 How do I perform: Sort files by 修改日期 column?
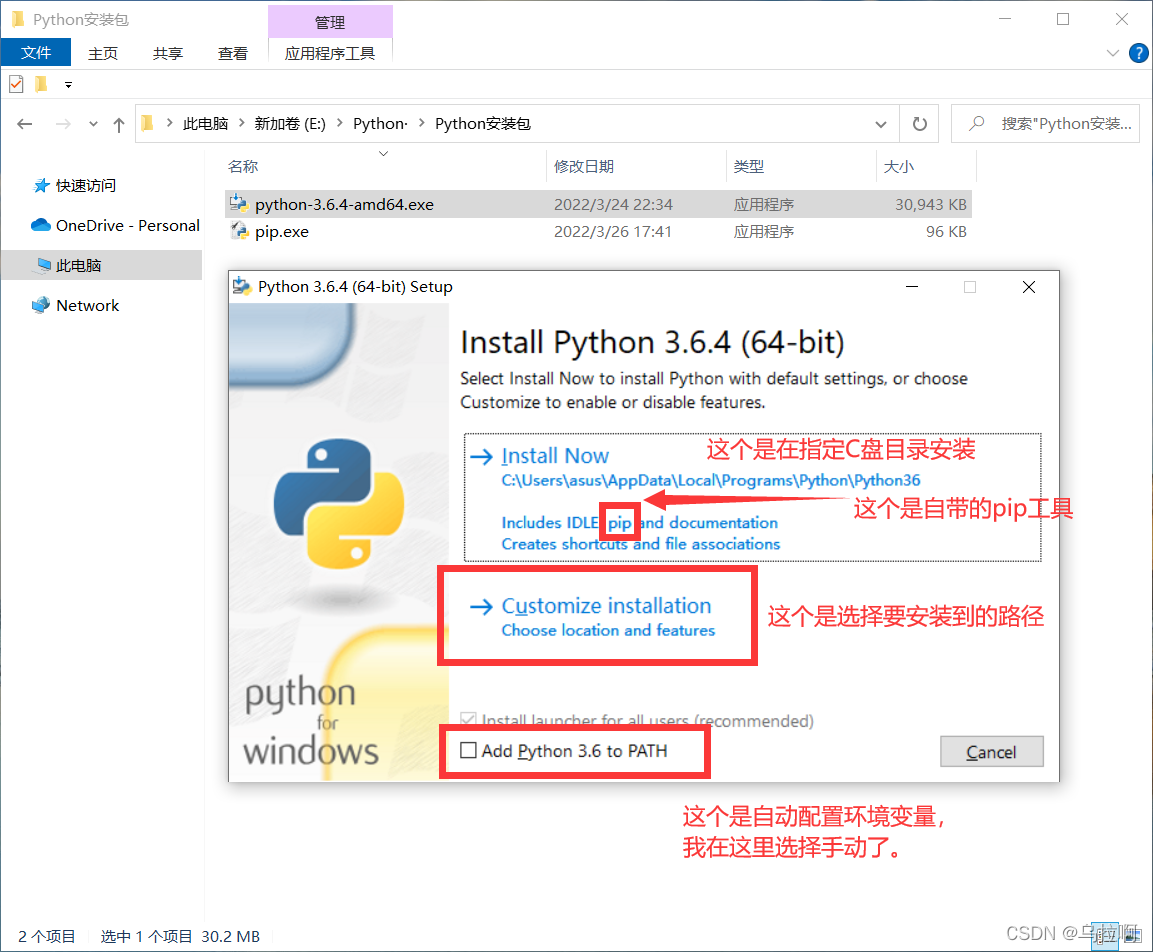point(584,167)
